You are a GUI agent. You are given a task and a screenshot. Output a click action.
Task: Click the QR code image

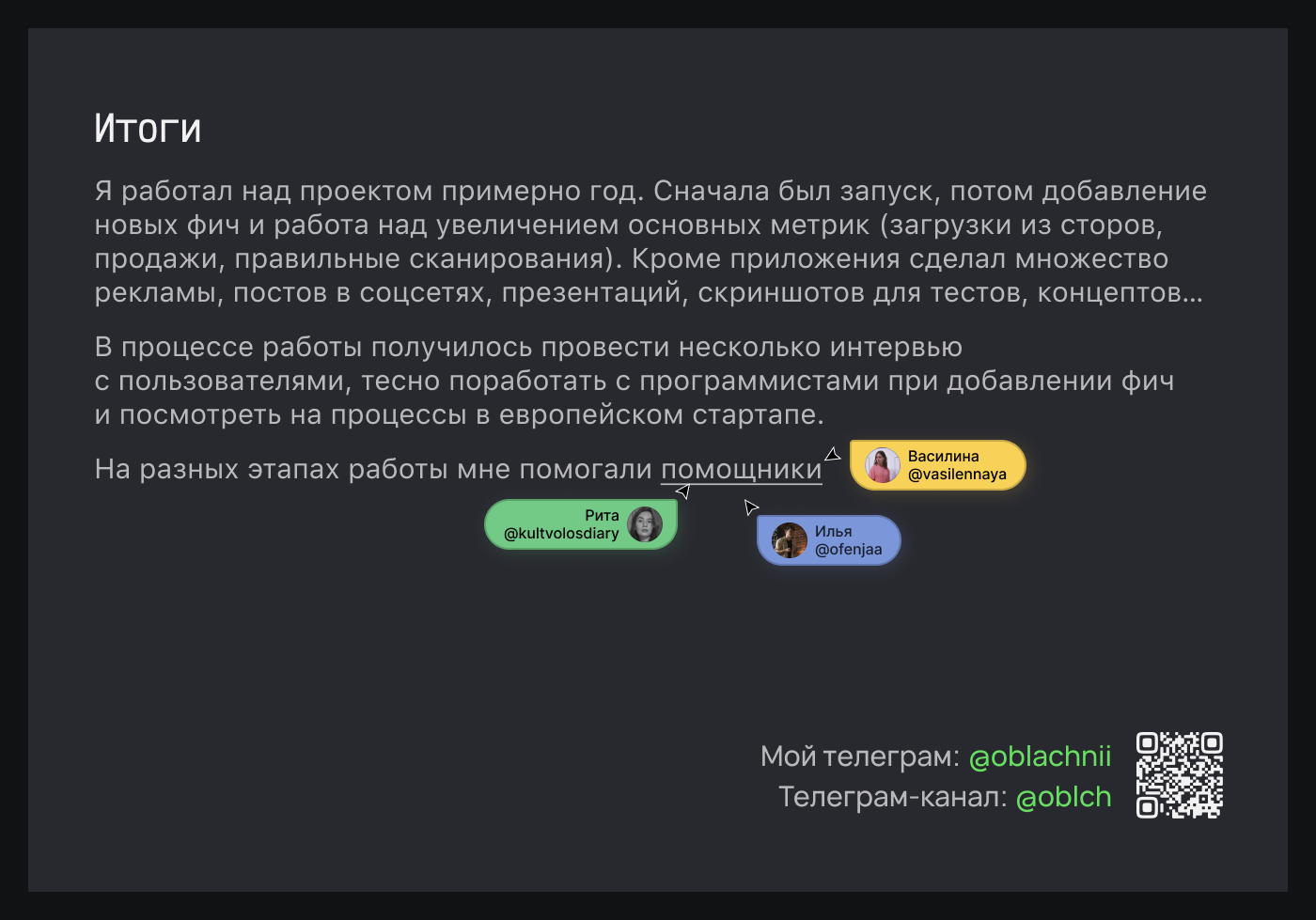[x=1179, y=775]
